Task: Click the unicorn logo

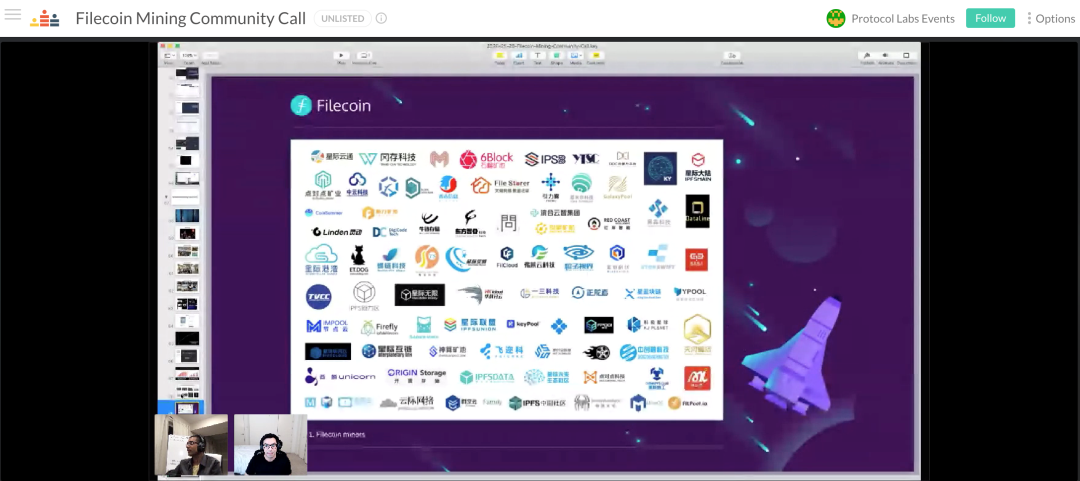Action: pyautogui.click(x=340, y=376)
